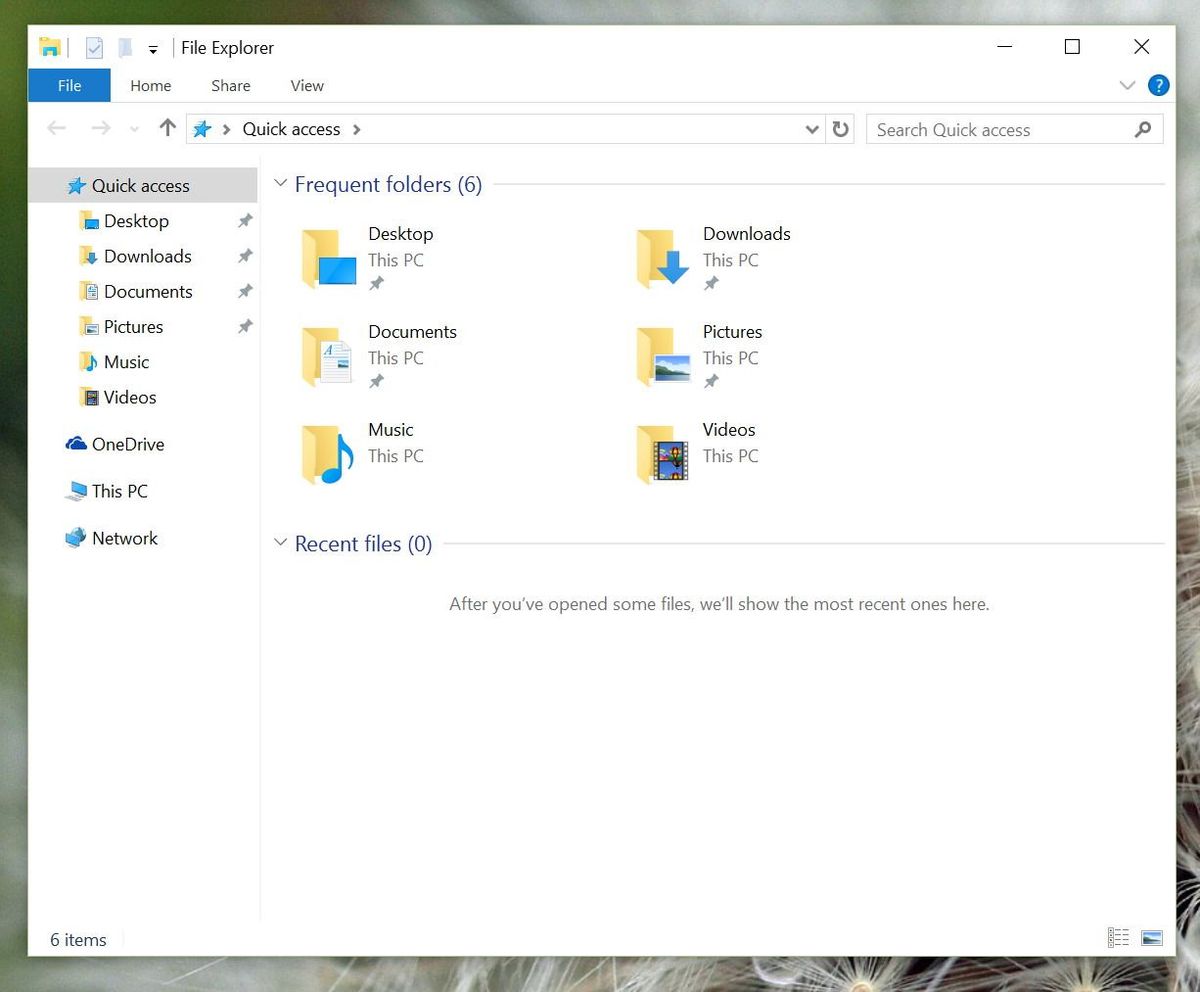Open the address bar history dropdown

tap(812, 129)
